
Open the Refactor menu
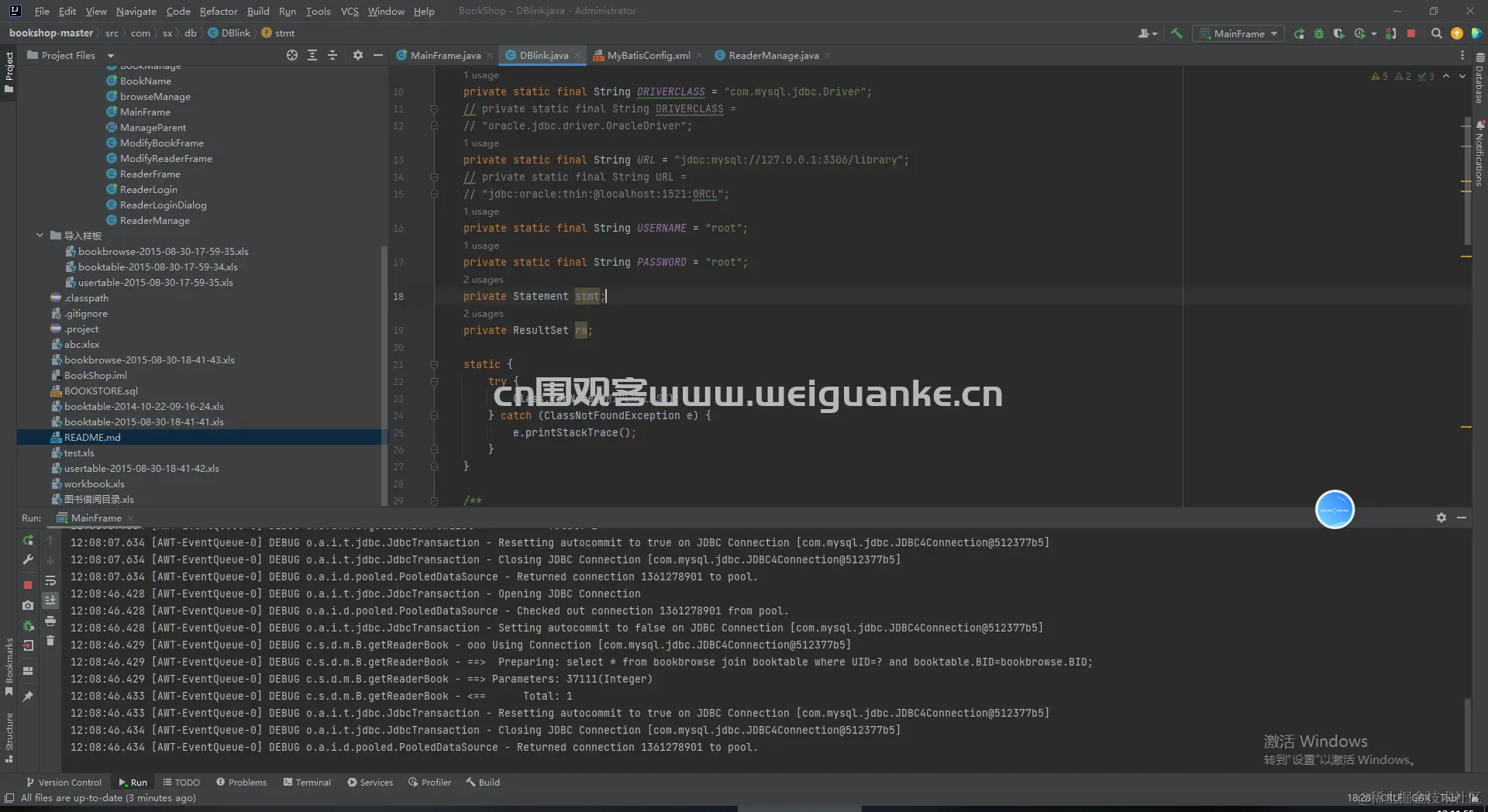click(x=219, y=11)
